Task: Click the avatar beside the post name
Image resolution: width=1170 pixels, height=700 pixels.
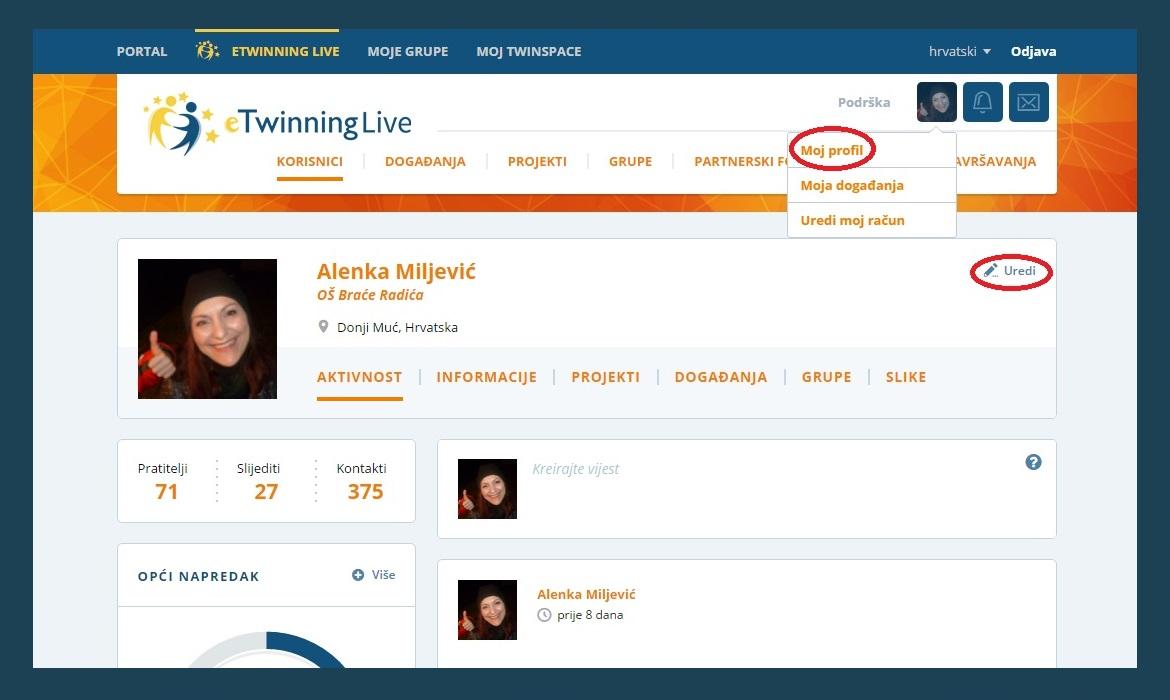Action: pos(487,610)
